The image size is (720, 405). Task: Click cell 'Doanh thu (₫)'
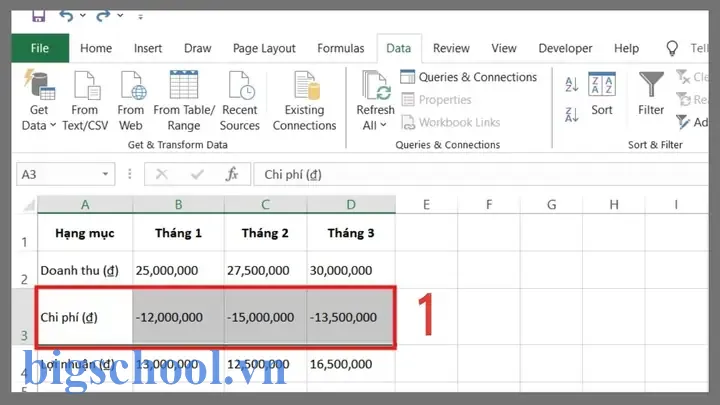pyautogui.click(x=85, y=270)
